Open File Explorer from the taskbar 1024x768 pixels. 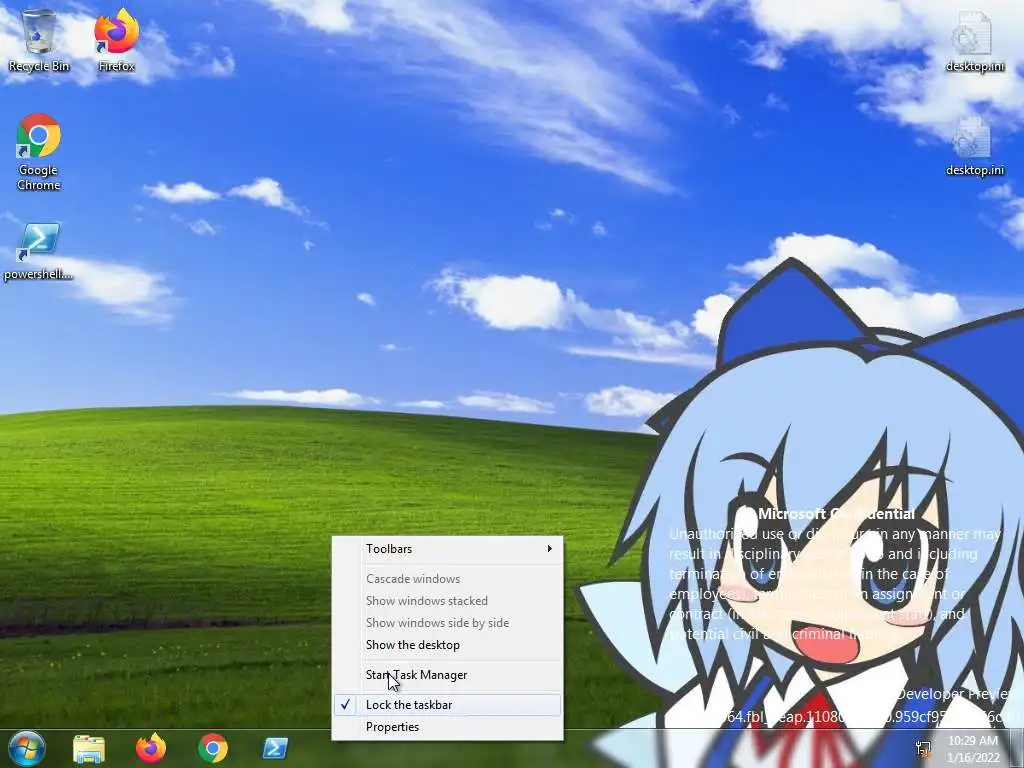[x=89, y=748]
